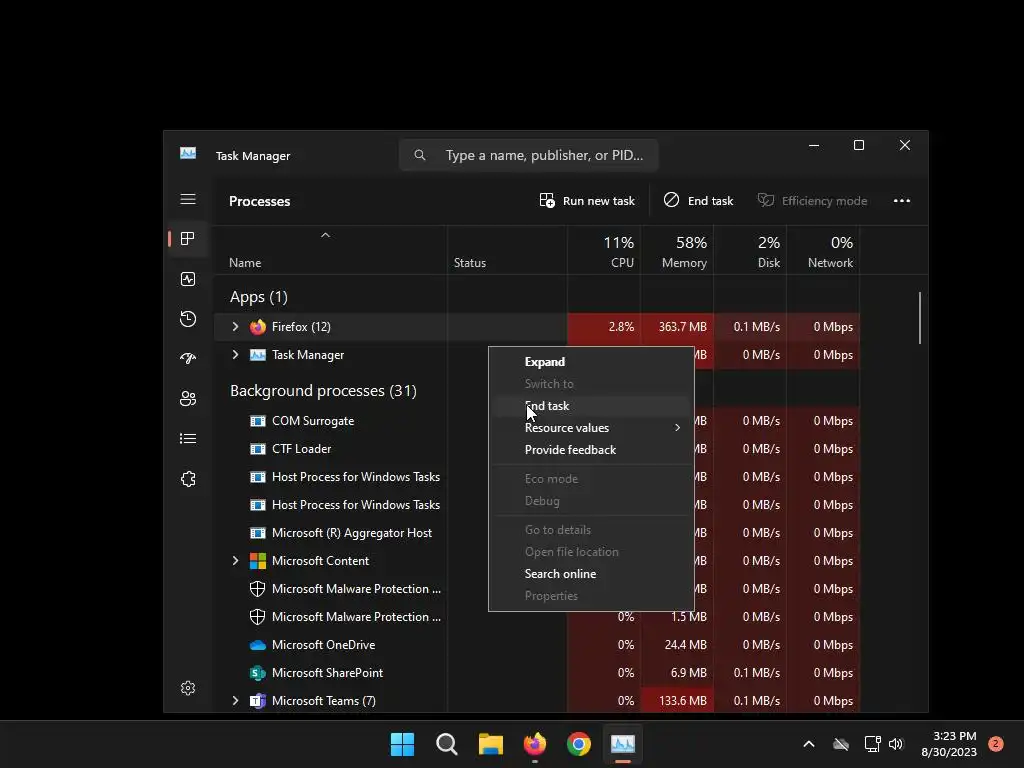
Task: Sort by the CPU column header
Action: click(x=604, y=251)
